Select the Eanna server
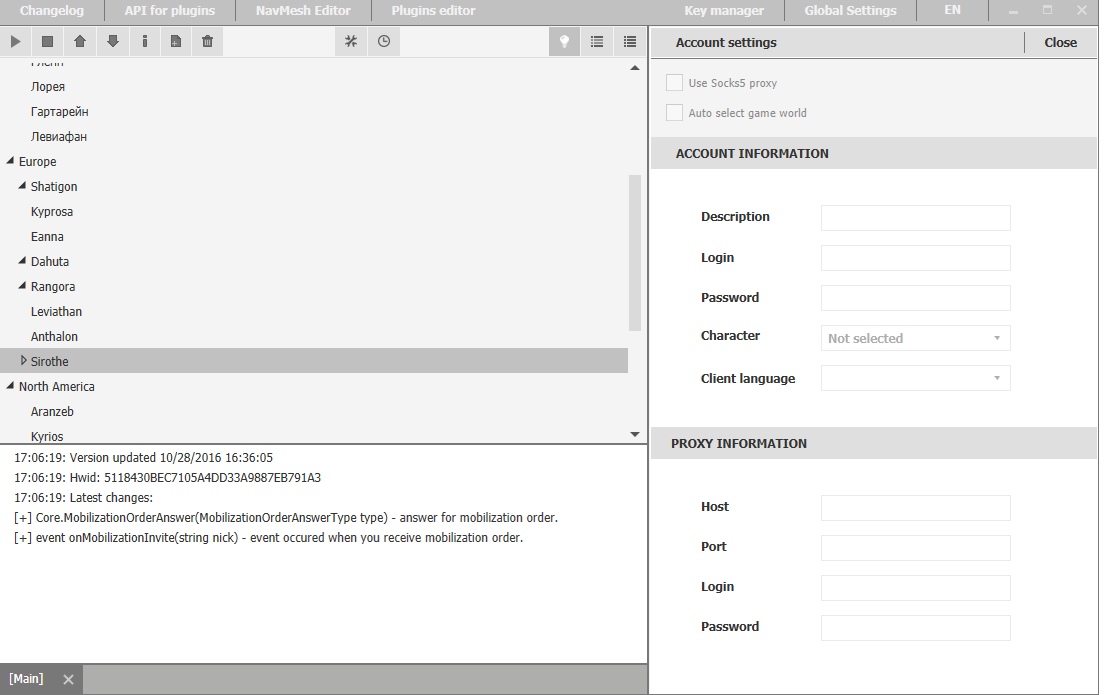Viewport: 1113px width, 695px height. [x=48, y=236]
